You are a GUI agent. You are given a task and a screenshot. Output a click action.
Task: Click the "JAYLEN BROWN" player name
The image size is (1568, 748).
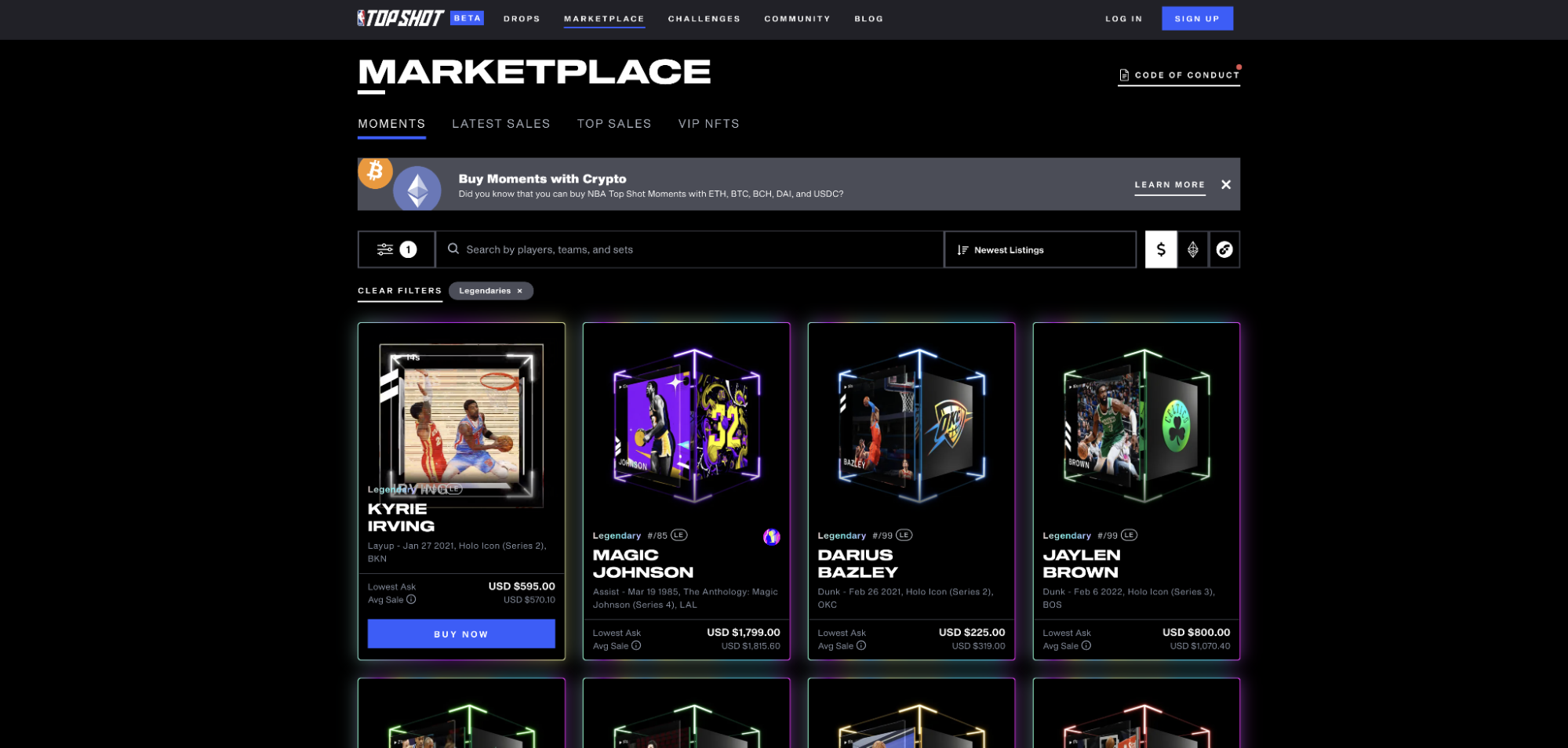tap(1082, 564)
